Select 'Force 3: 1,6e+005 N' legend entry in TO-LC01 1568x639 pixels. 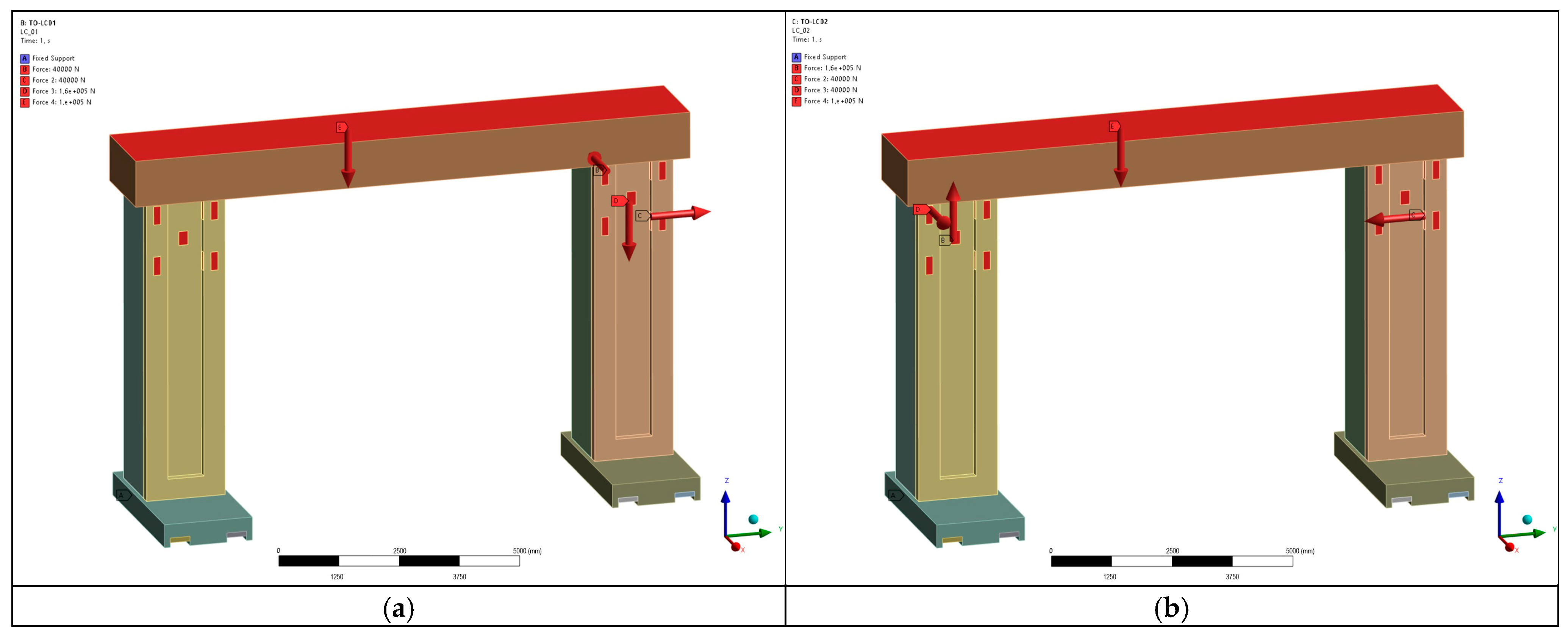[63, 91]
